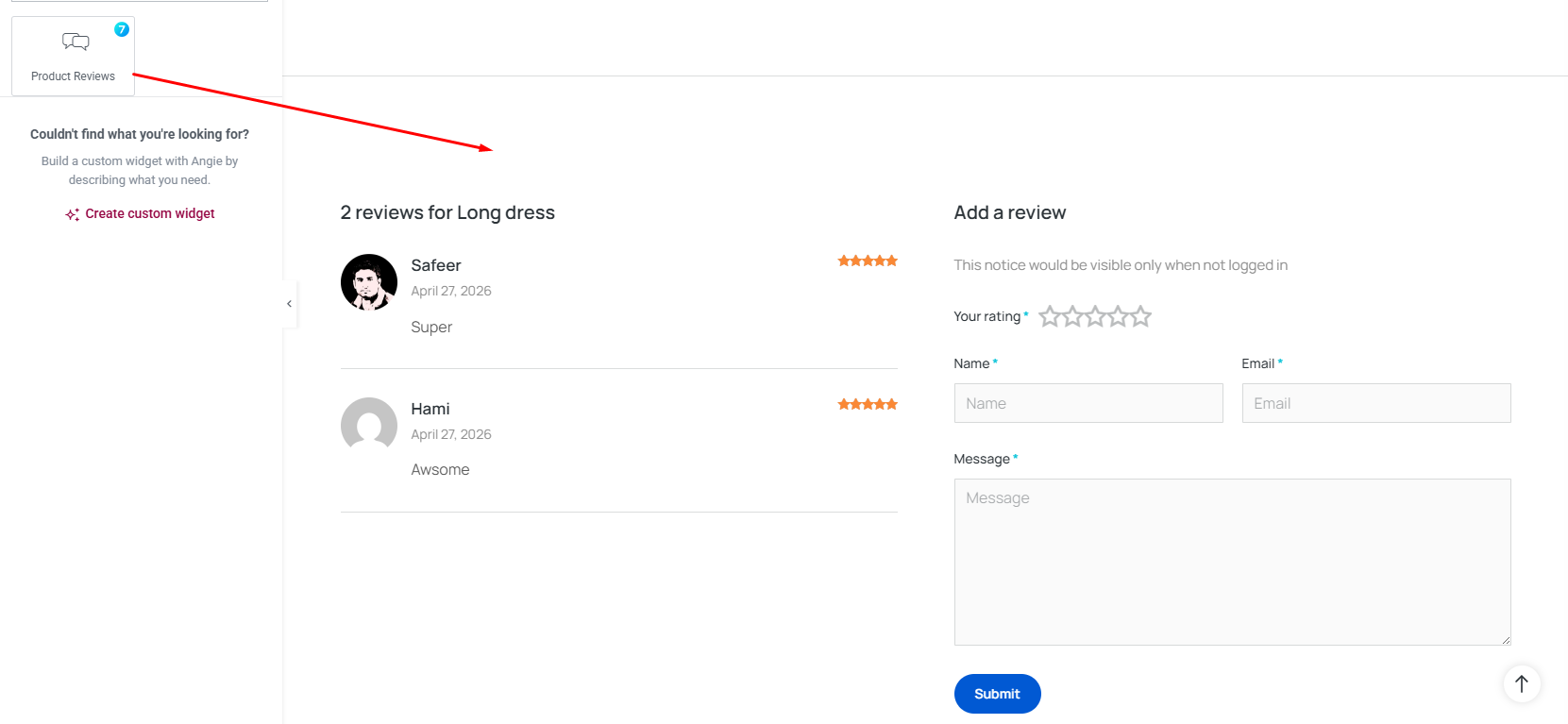
Task: Click the blue badge on Product Reviews
Action: click(122, 29)
